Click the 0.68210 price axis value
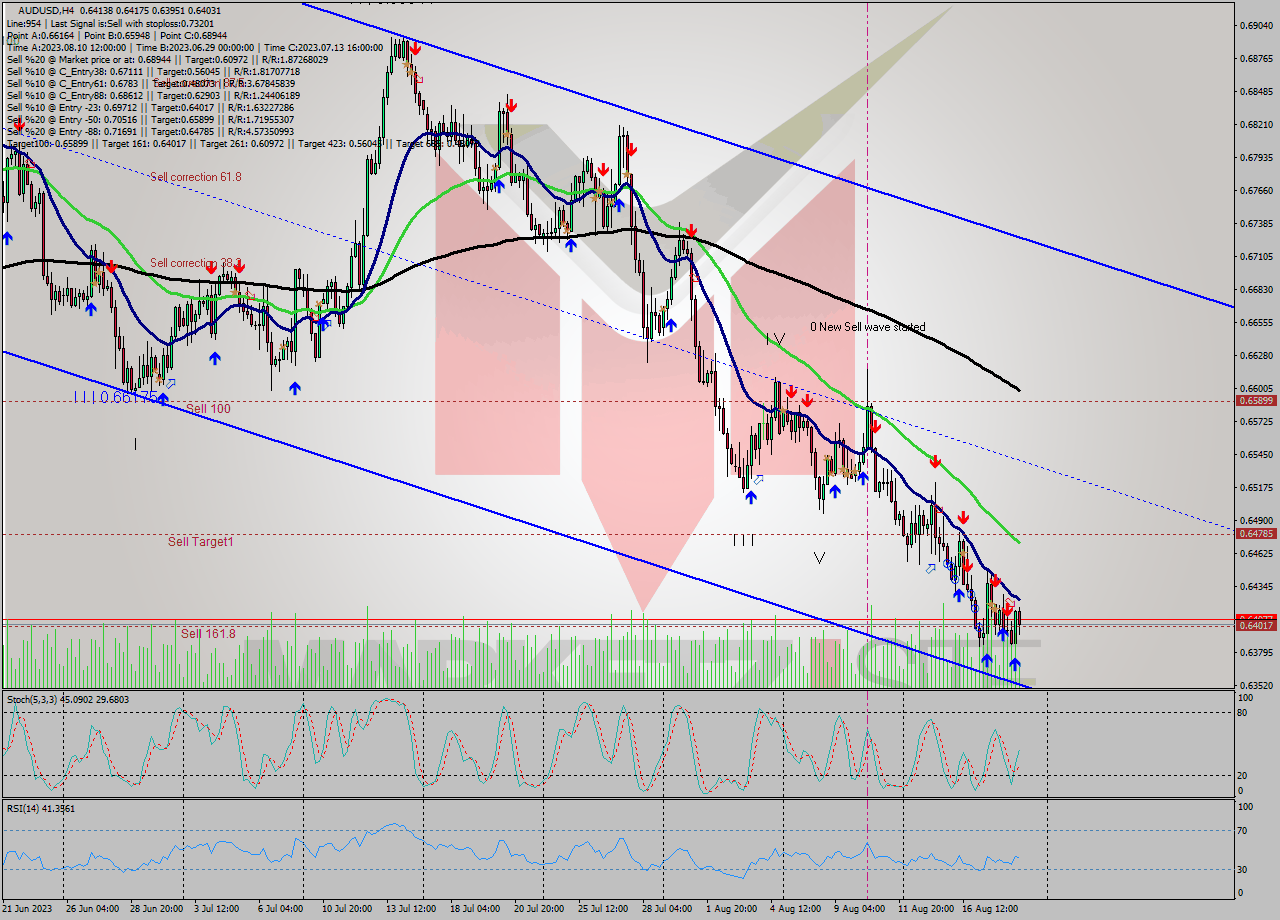Image resolution: width=1280 pixels, height=920 pixels. click(x=1256, y=124)
